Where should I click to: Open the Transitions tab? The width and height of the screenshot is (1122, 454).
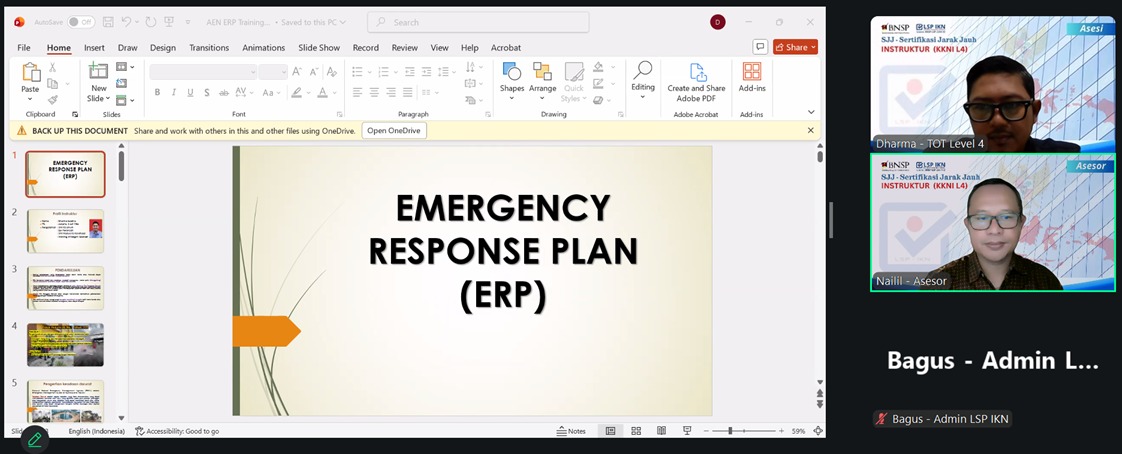coord(209,47)
